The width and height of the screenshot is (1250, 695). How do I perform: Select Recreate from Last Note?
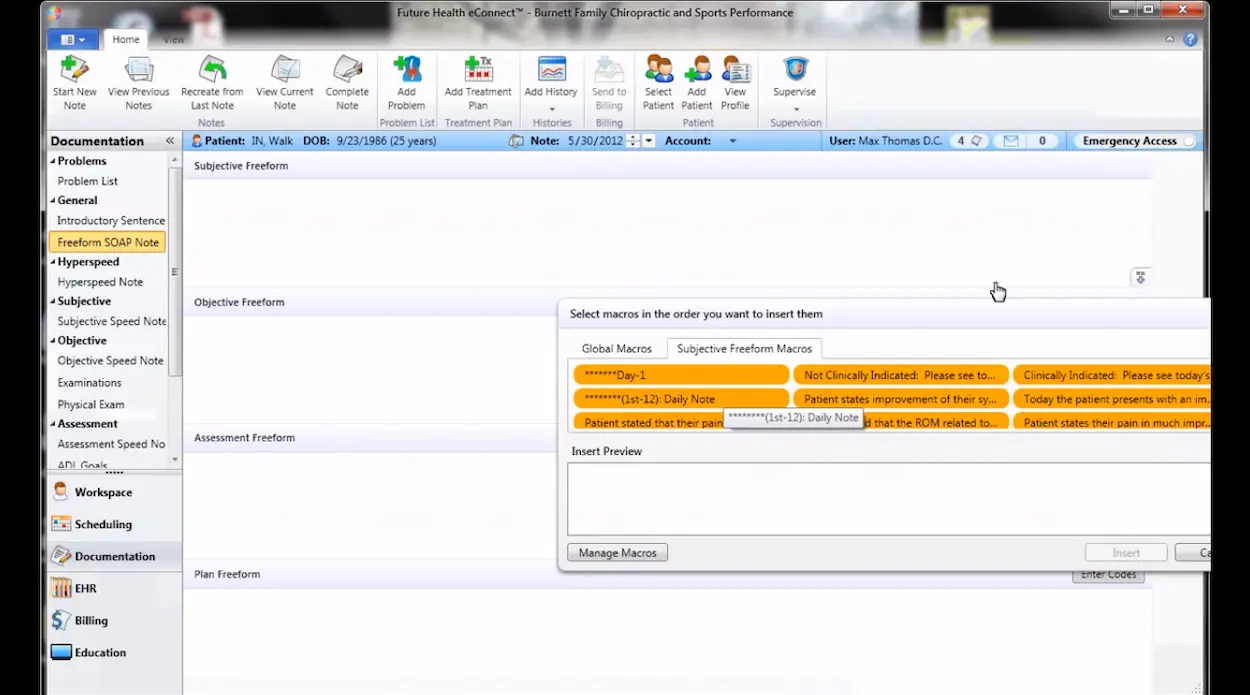212,80
